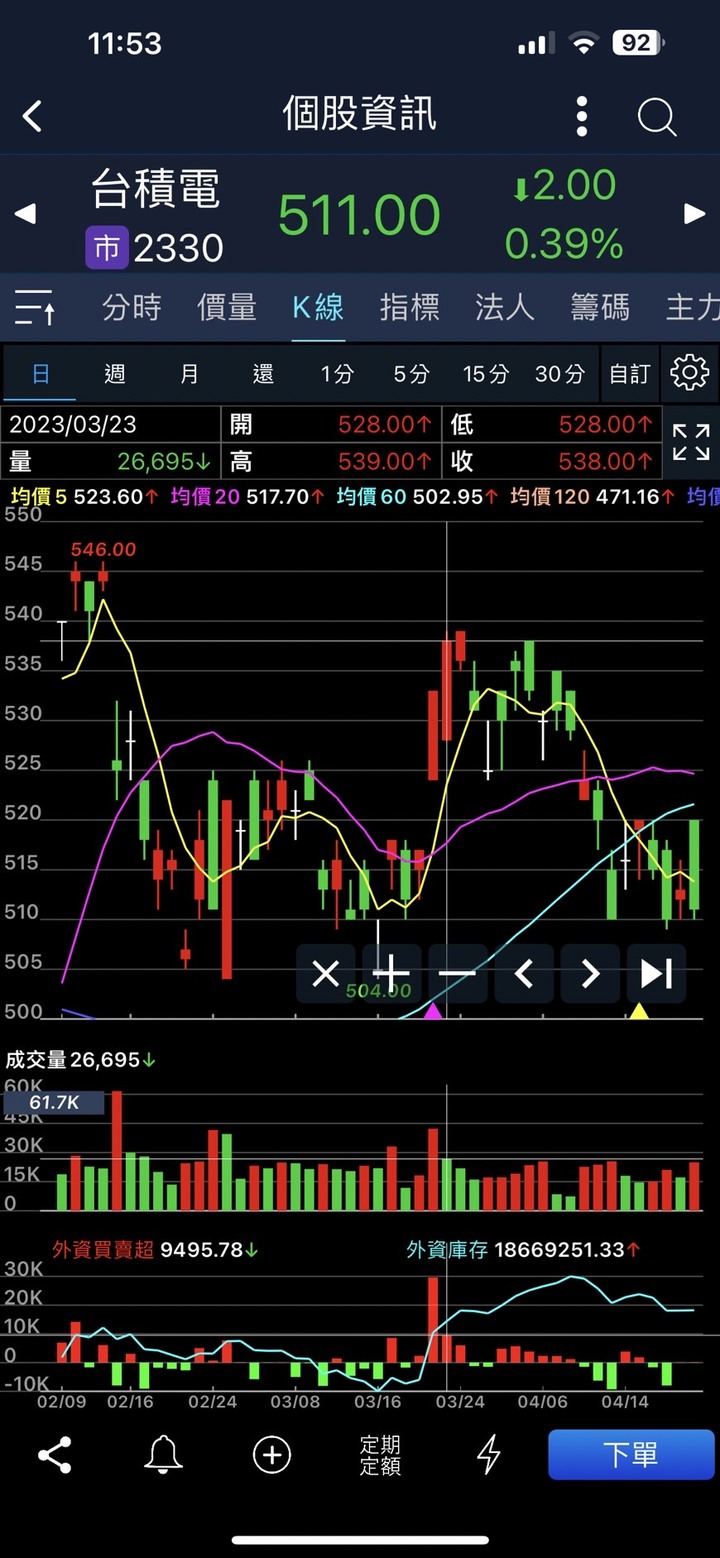Viewport: 720px width, 1558px height.
Task: Switch to 法人 tab
Action: click(x=504, y=307)
